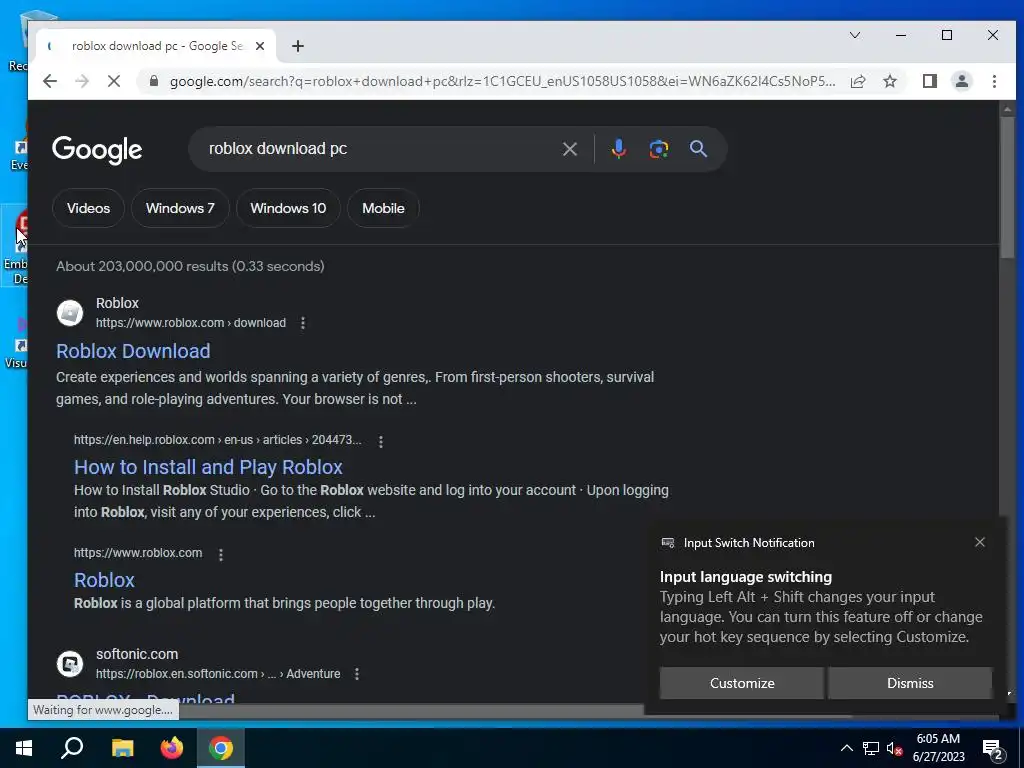Open the Roblox homepage result link
Screen dimensions: 1024x768
point(104,580)
